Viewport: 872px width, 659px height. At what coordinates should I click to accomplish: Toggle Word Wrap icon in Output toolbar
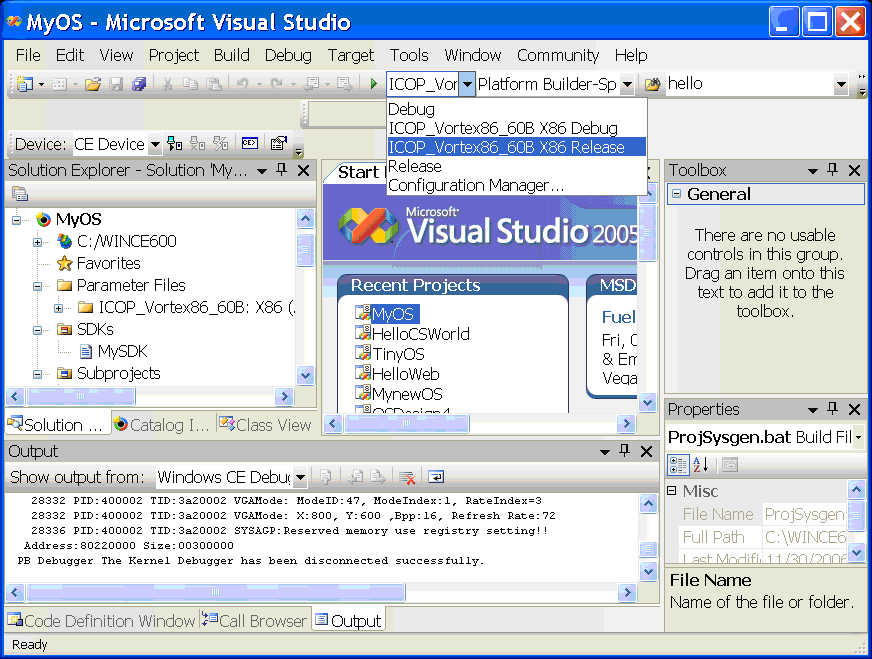[436, 477]
